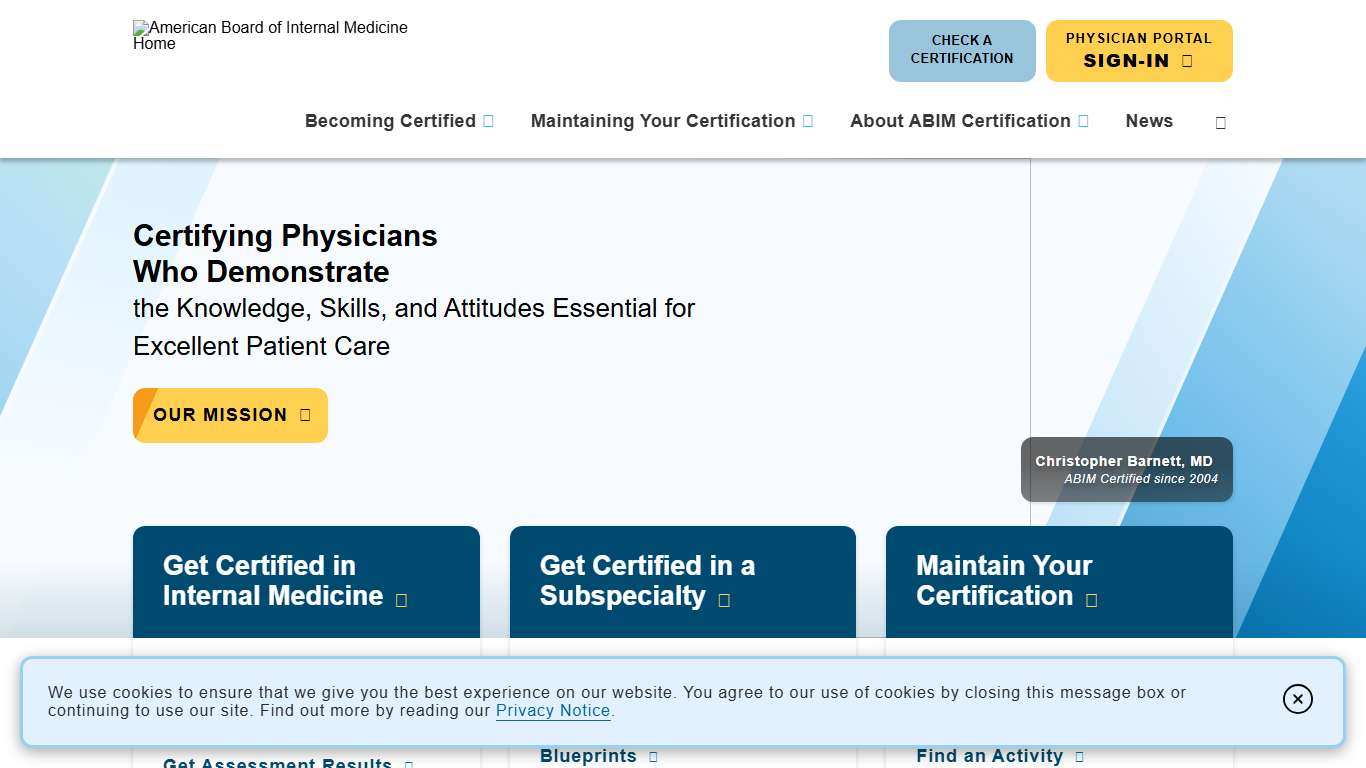Click arrow icon on Maintain Your Certification card
1366x768 pixels.
click(x=1092, y=600)
